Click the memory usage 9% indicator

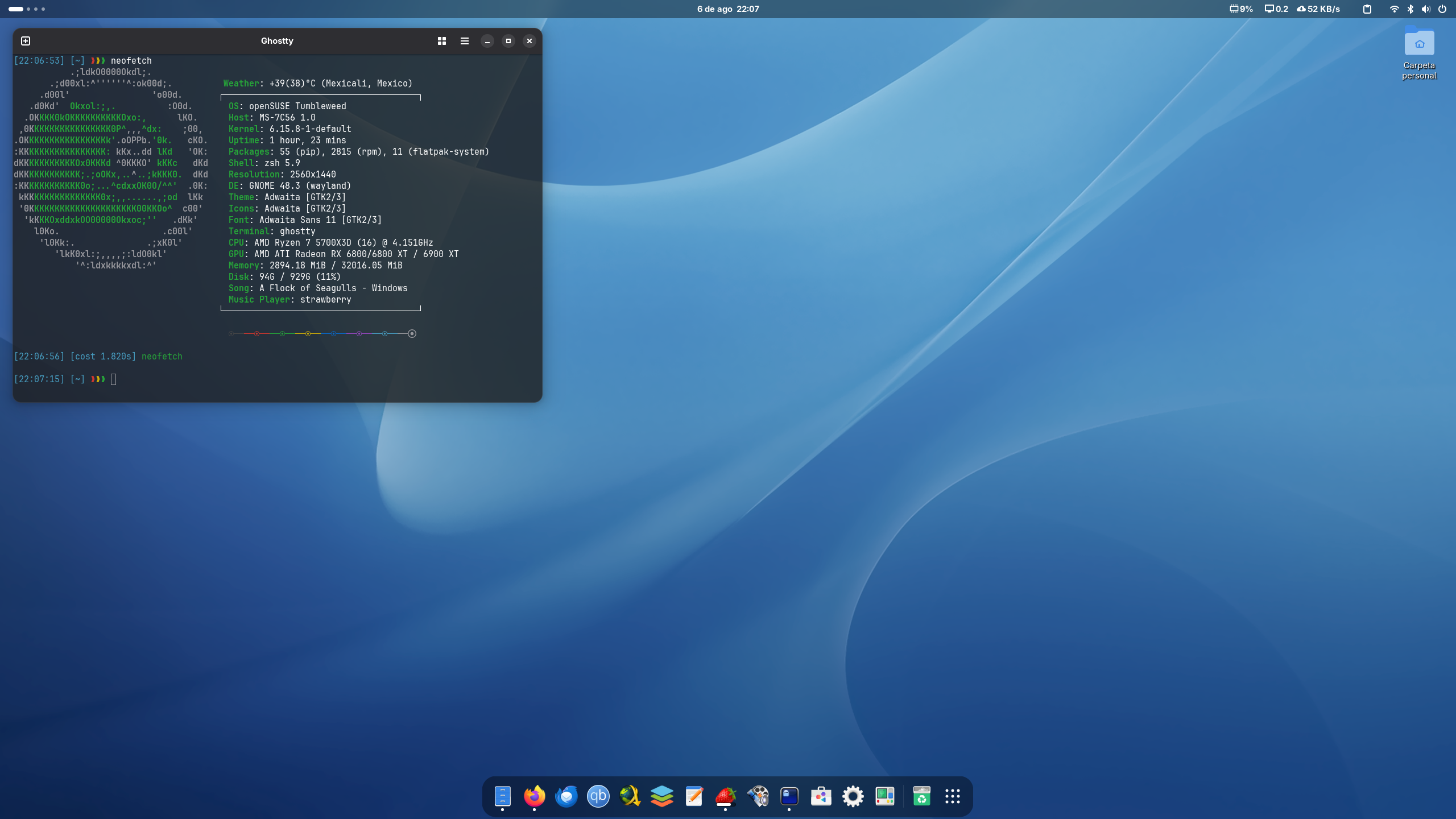coord(1241,9)
